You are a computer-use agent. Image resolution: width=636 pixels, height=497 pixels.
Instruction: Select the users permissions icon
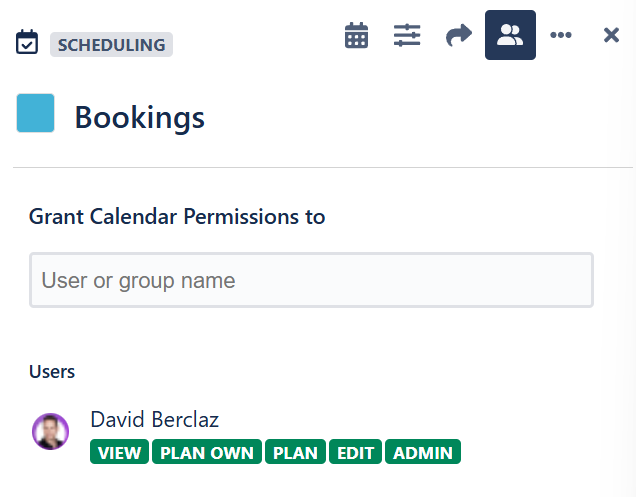tap(510, 36)
